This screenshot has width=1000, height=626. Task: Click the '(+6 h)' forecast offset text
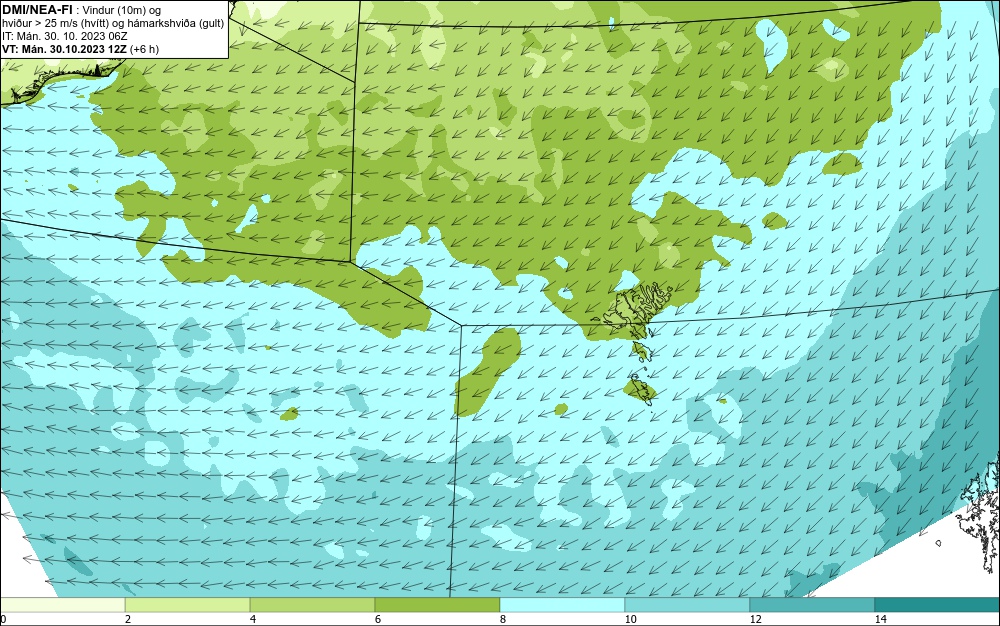coord(144,48)
